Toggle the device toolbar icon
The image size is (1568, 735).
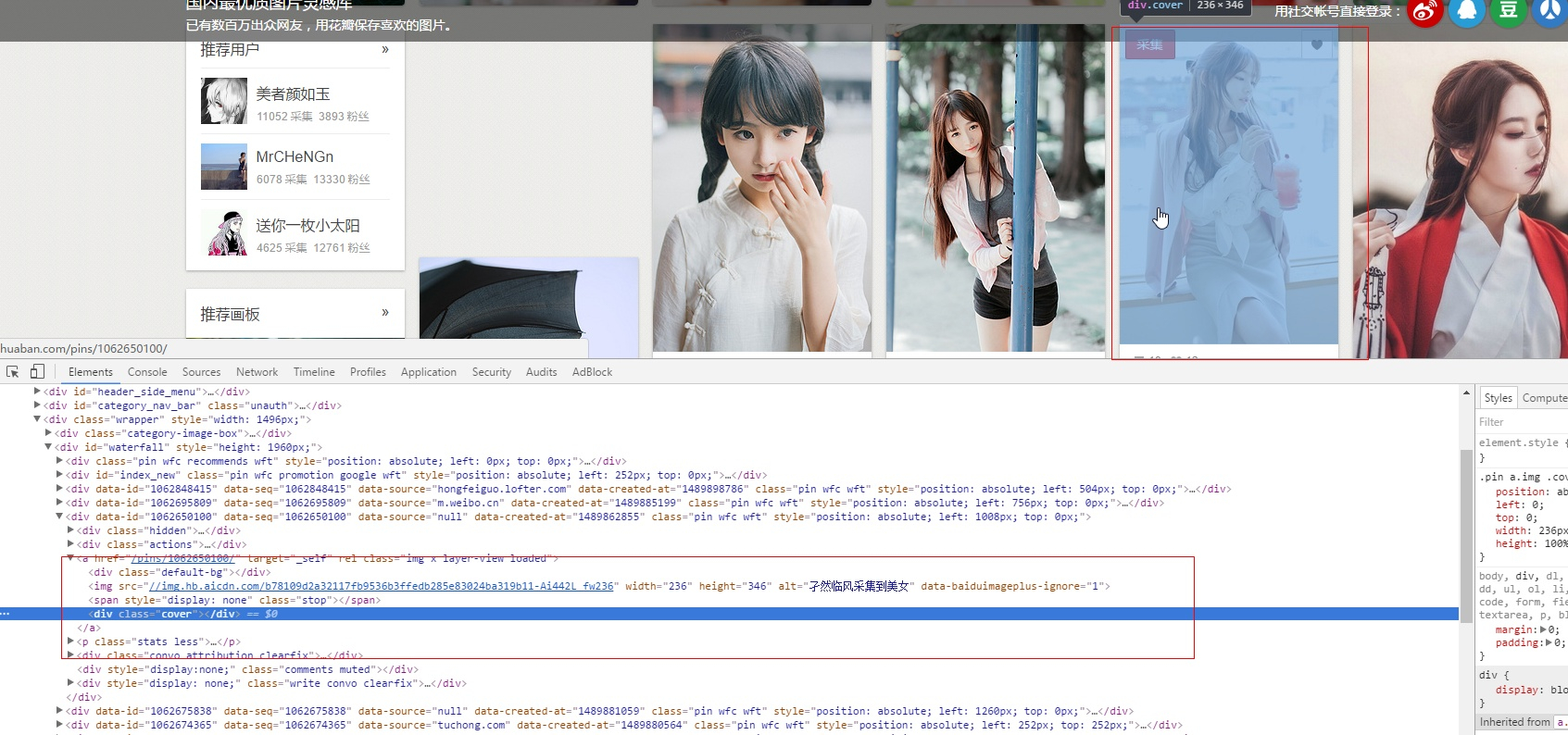[x=37, y=372]
